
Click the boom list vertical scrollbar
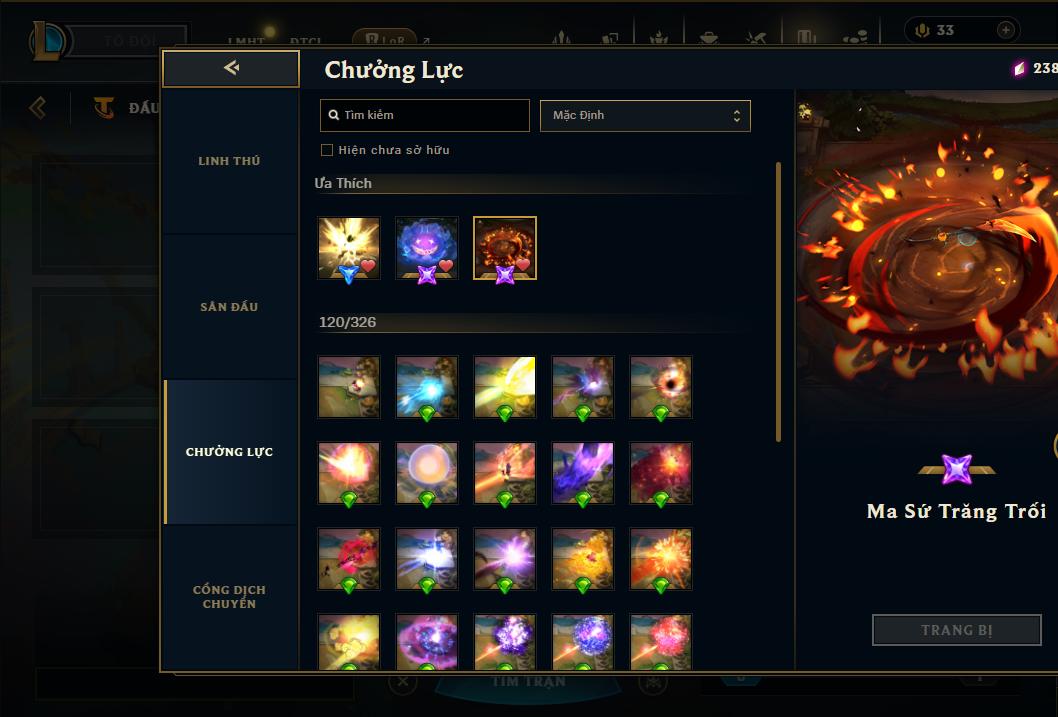click(x=778, y=302)
